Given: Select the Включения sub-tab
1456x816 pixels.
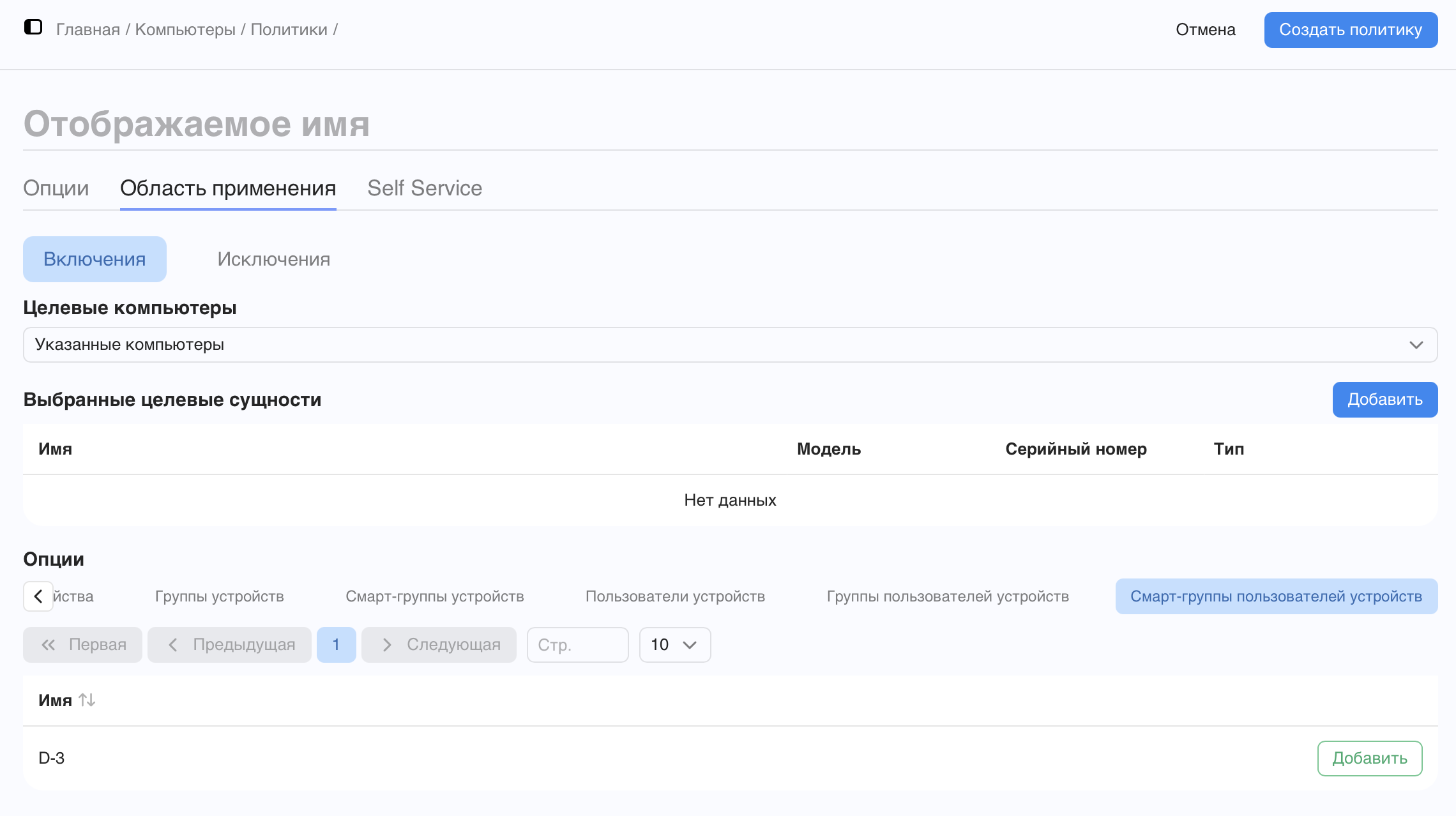Looking at the screenshot, I should (95, 259).
